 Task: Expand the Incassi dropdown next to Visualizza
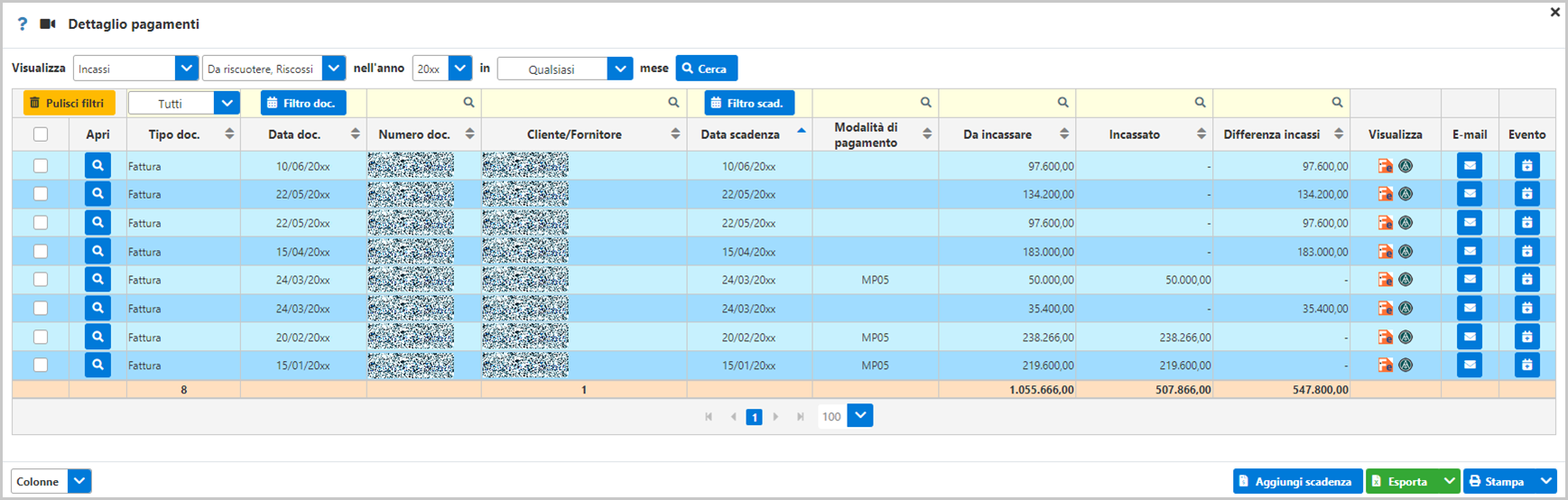(x=186, y=69)
